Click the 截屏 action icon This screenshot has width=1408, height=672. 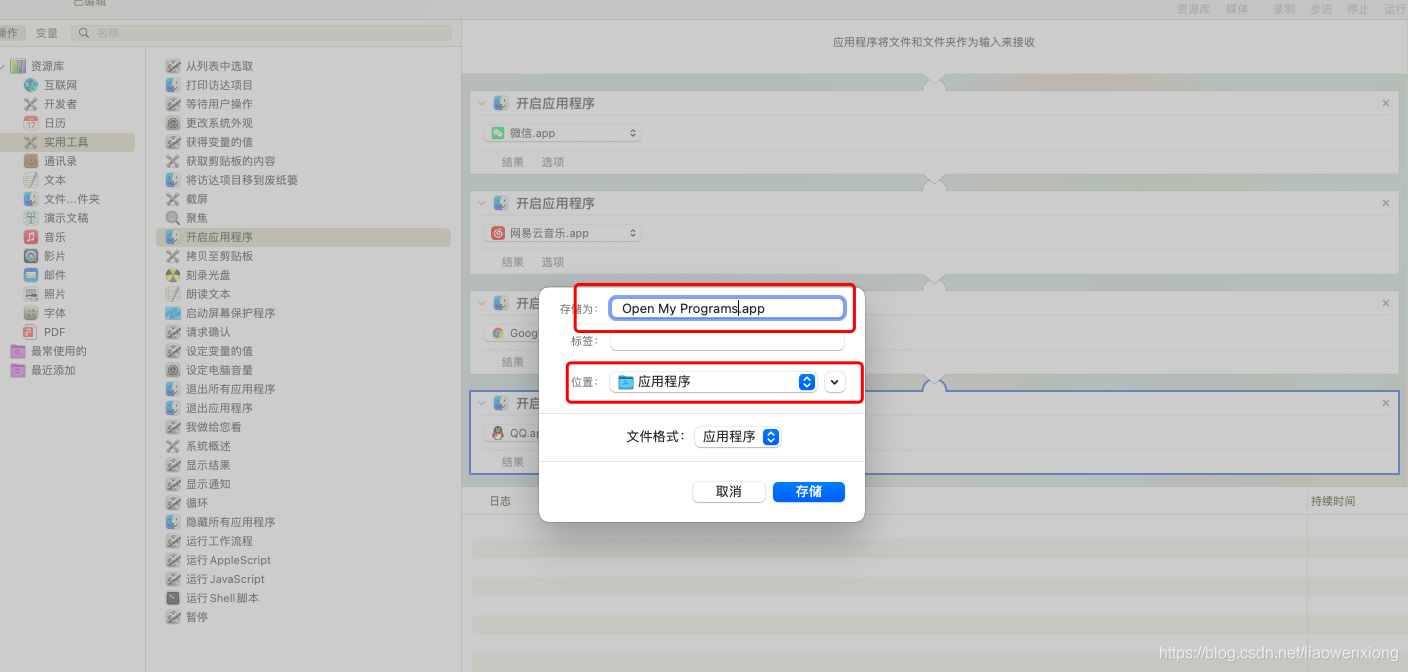pyautogui.click(x=173, y=199)
